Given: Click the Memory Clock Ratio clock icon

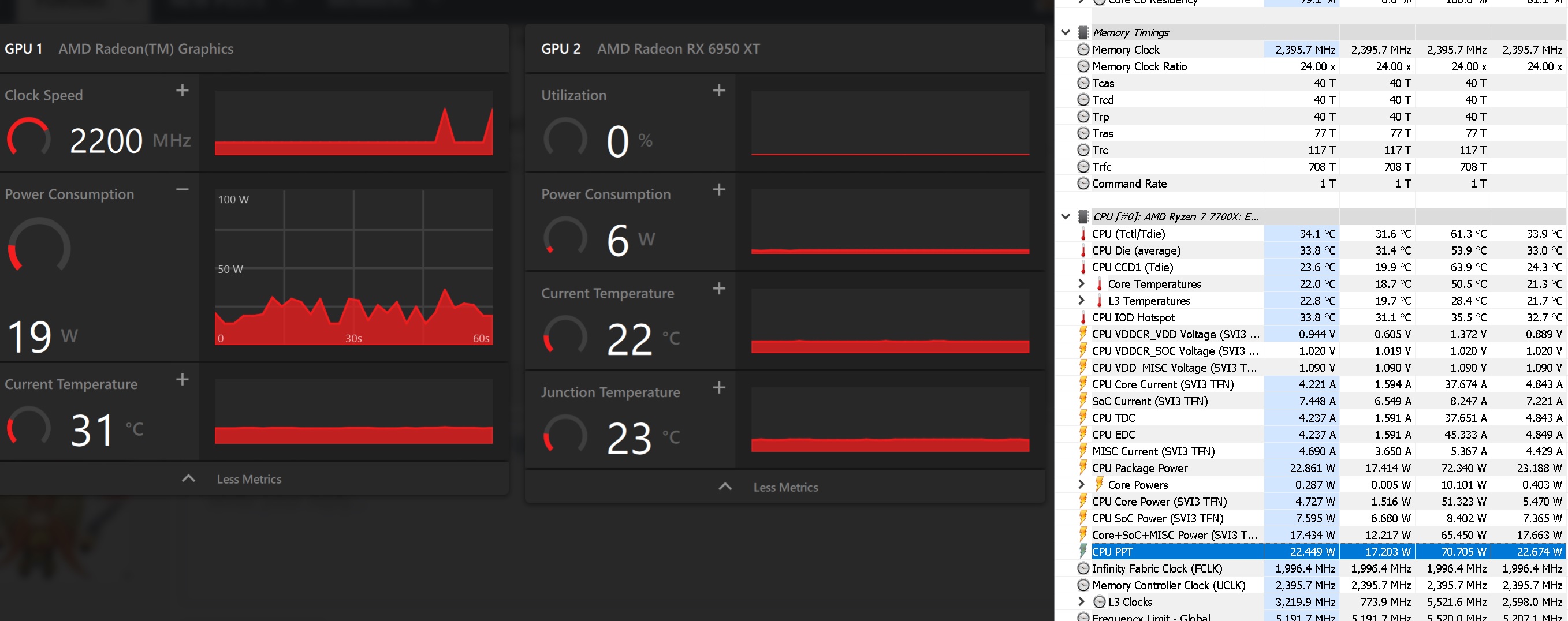Looking at the screenshot, I should tap(1083, 66).
